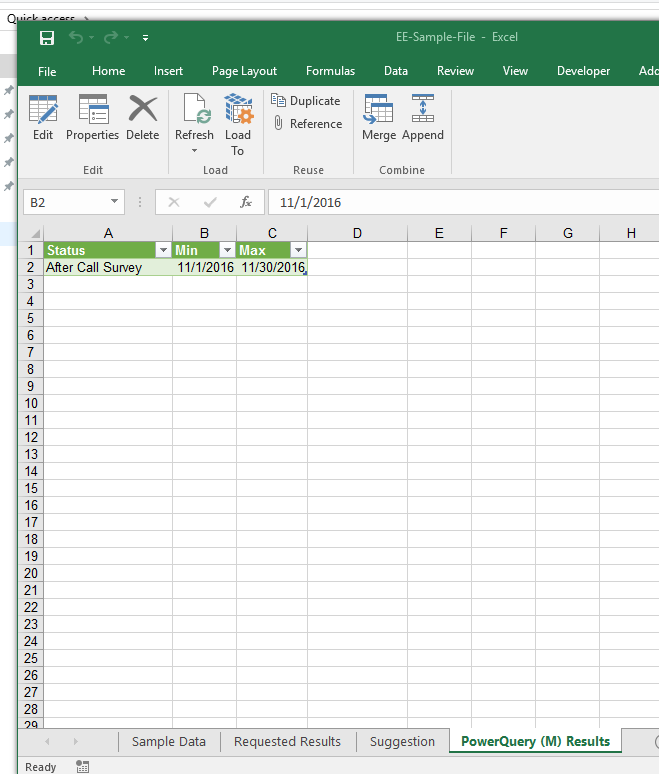Viewport: 659px width, 774px height.
Task: Click the Reference query button
Action: 307,124
